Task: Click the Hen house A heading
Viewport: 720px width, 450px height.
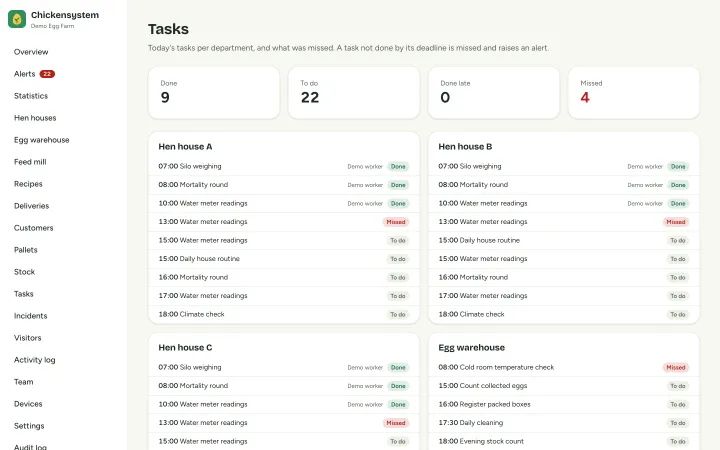Action: (185, 147)
